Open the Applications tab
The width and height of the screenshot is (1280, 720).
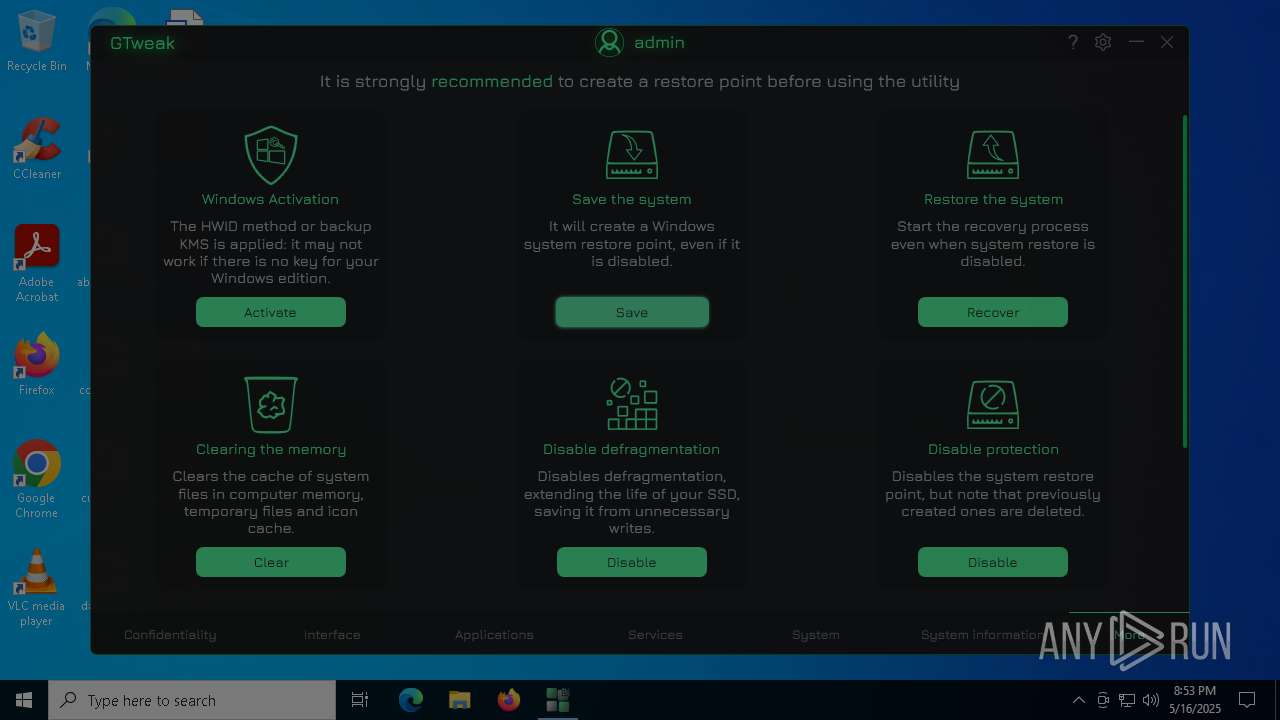point(494,634)
